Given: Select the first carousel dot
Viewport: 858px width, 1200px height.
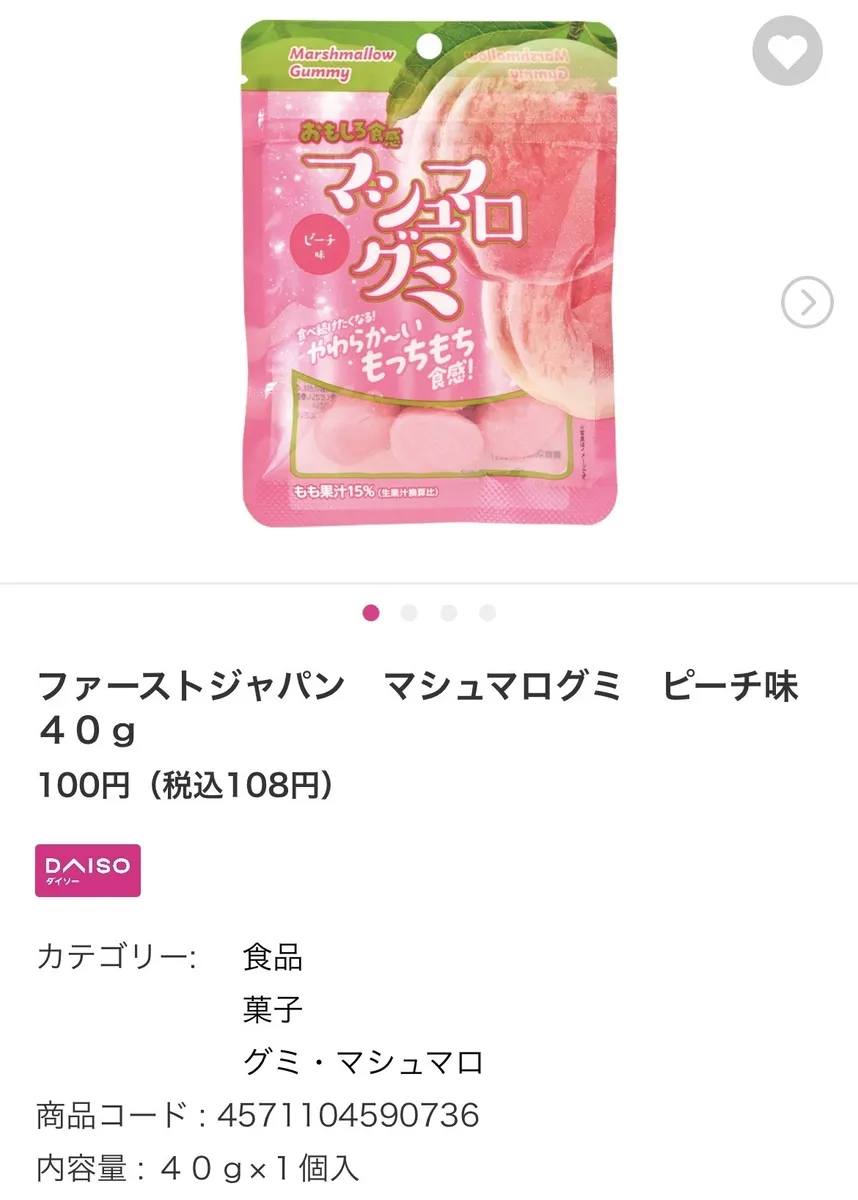Looking at the screenshot, I should 371,613.
